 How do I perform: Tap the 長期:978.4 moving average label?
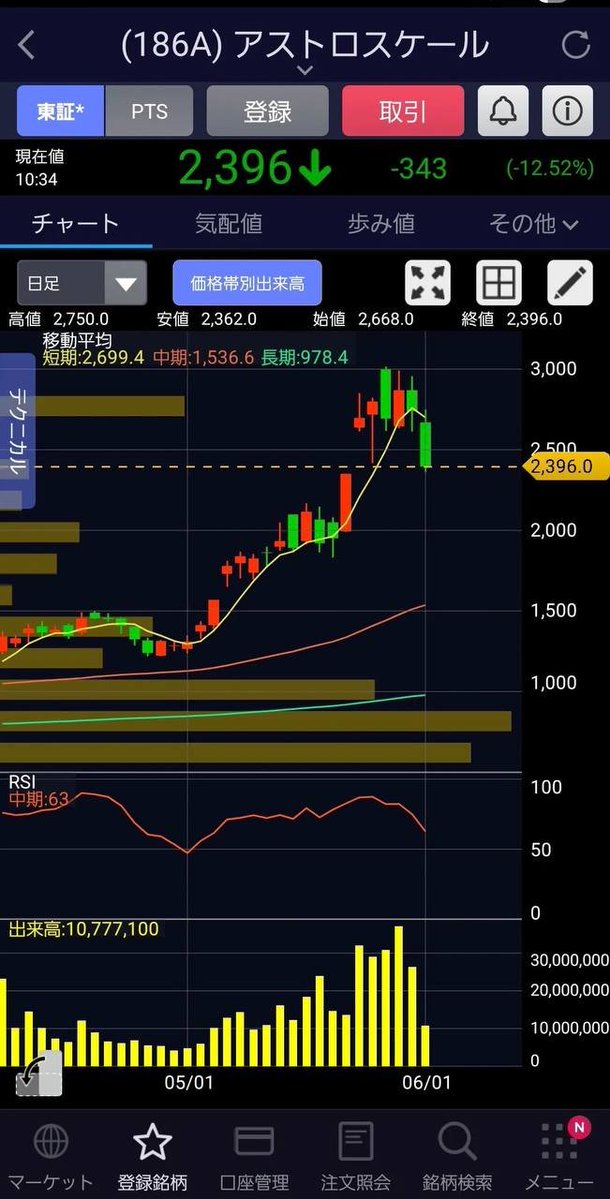point(304,357)
